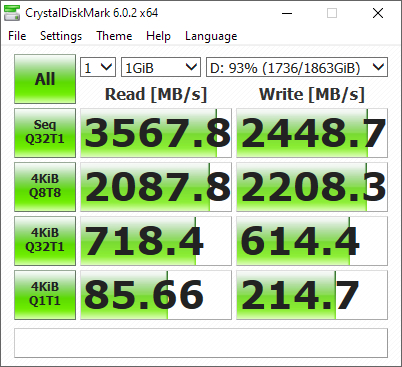Click the sequential write result 2448.7
This screenshot has height=367, width=402.
point(312,133)
